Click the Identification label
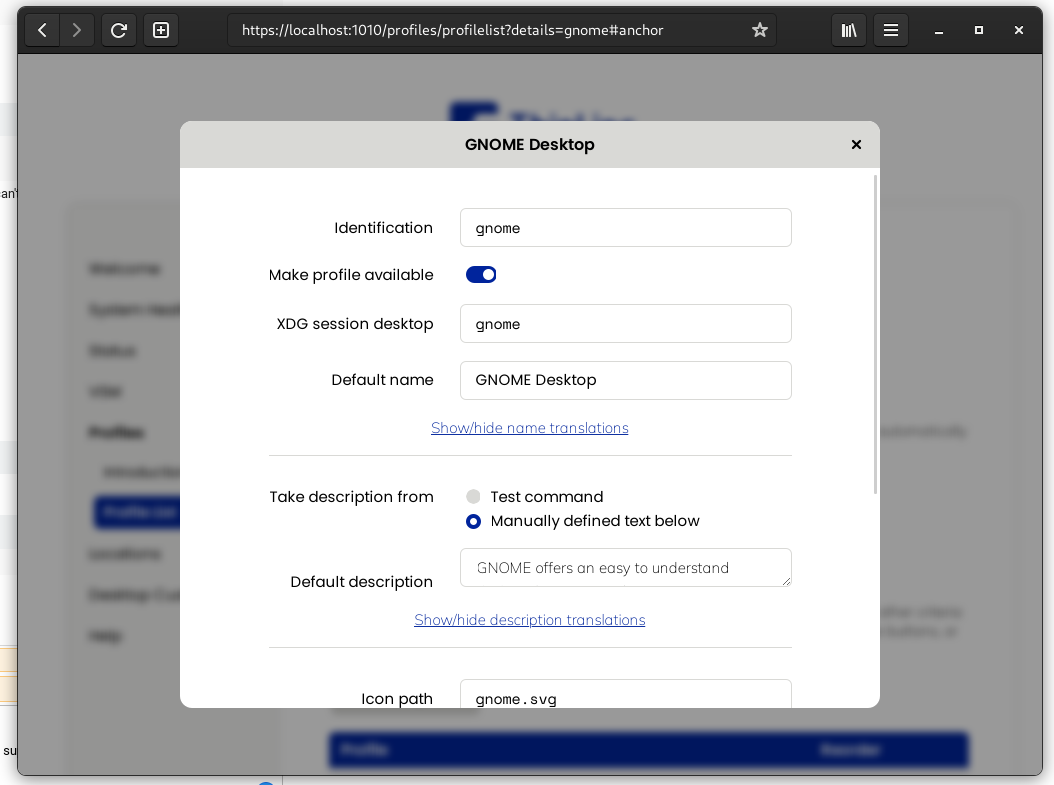The image size is (1054, 785). [383, 228]
